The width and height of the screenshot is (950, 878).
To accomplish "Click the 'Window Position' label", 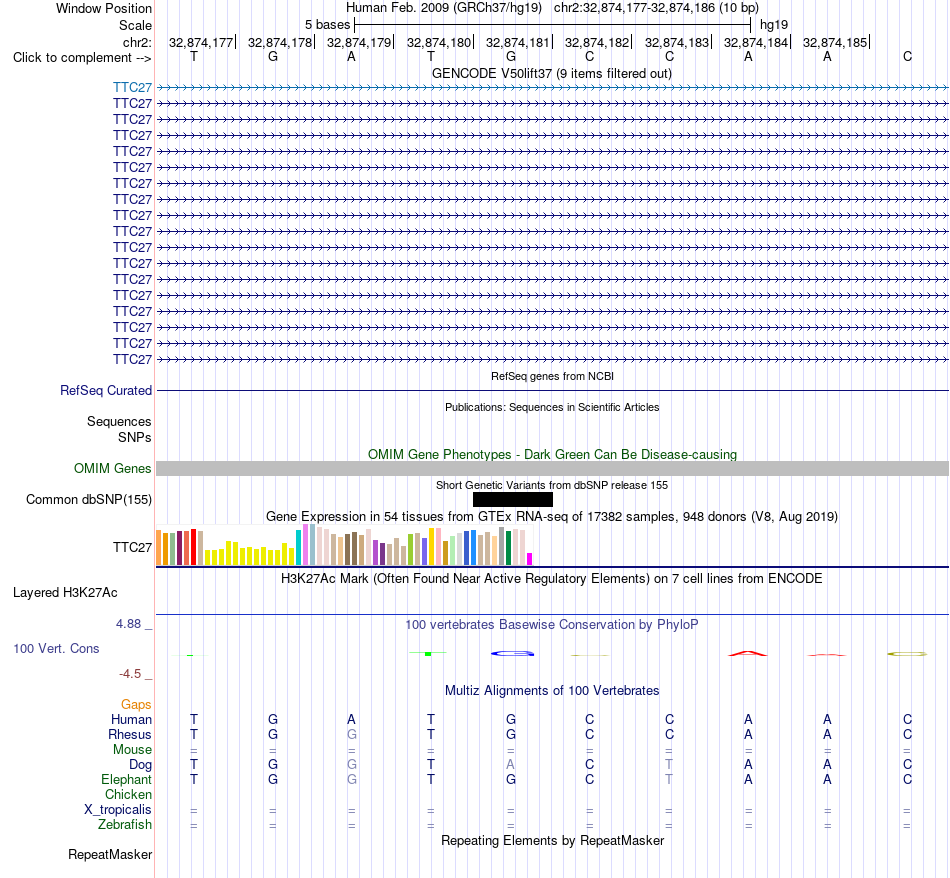I will [x=104, y=8].
